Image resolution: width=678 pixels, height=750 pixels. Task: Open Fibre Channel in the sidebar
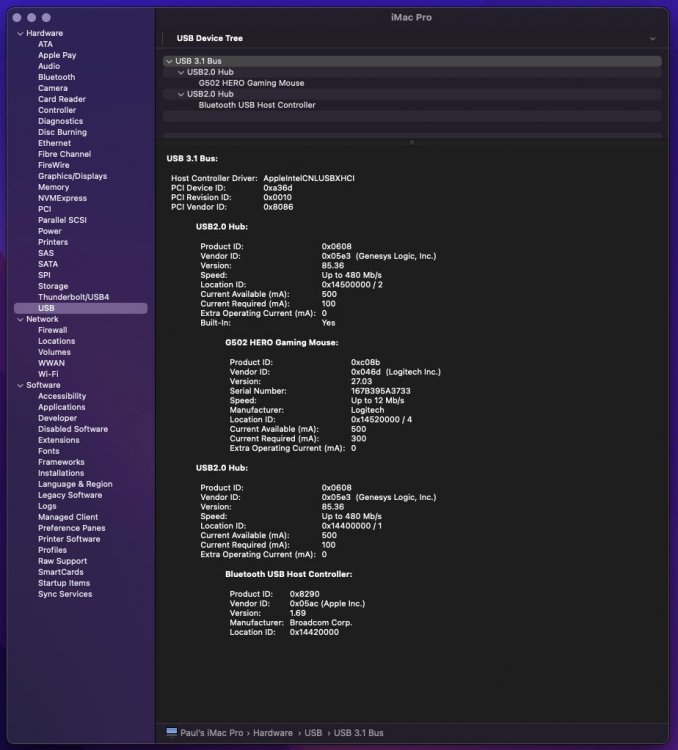(65, 154)
